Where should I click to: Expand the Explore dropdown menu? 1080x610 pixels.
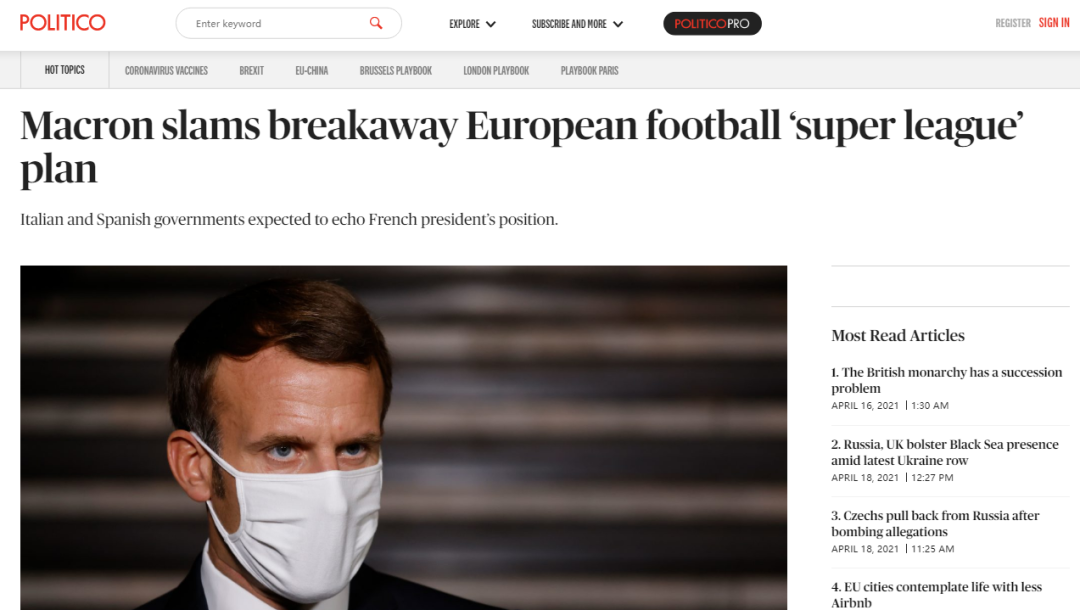[x=472, y=24]
